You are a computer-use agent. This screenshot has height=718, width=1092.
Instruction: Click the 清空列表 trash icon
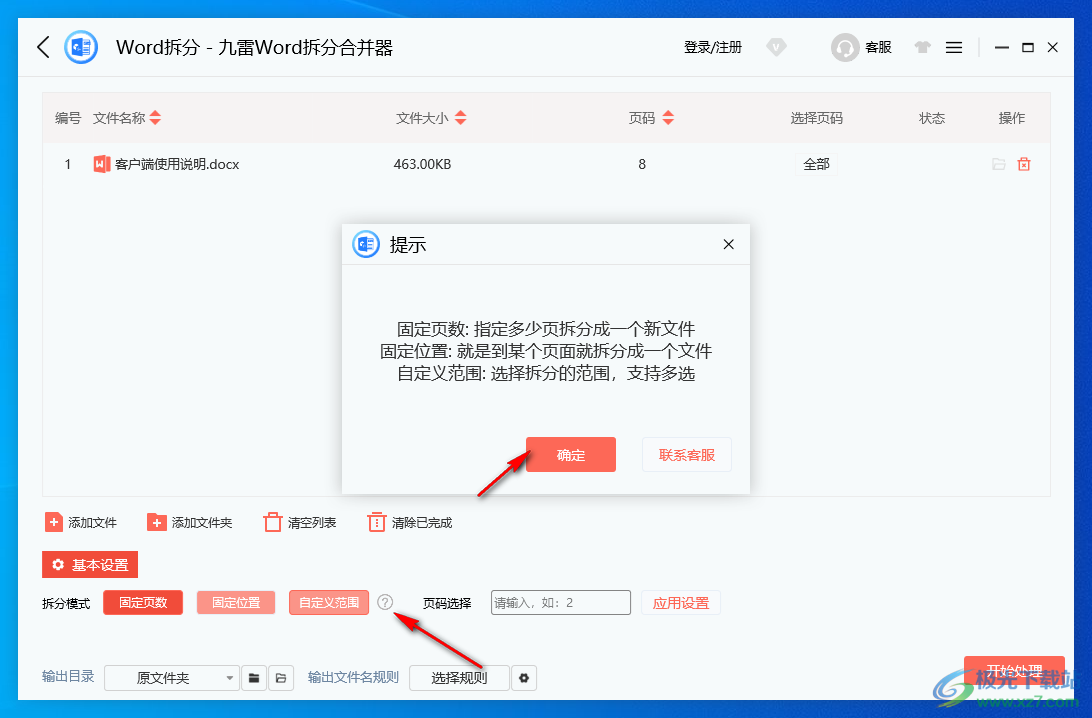coord(273,521)
